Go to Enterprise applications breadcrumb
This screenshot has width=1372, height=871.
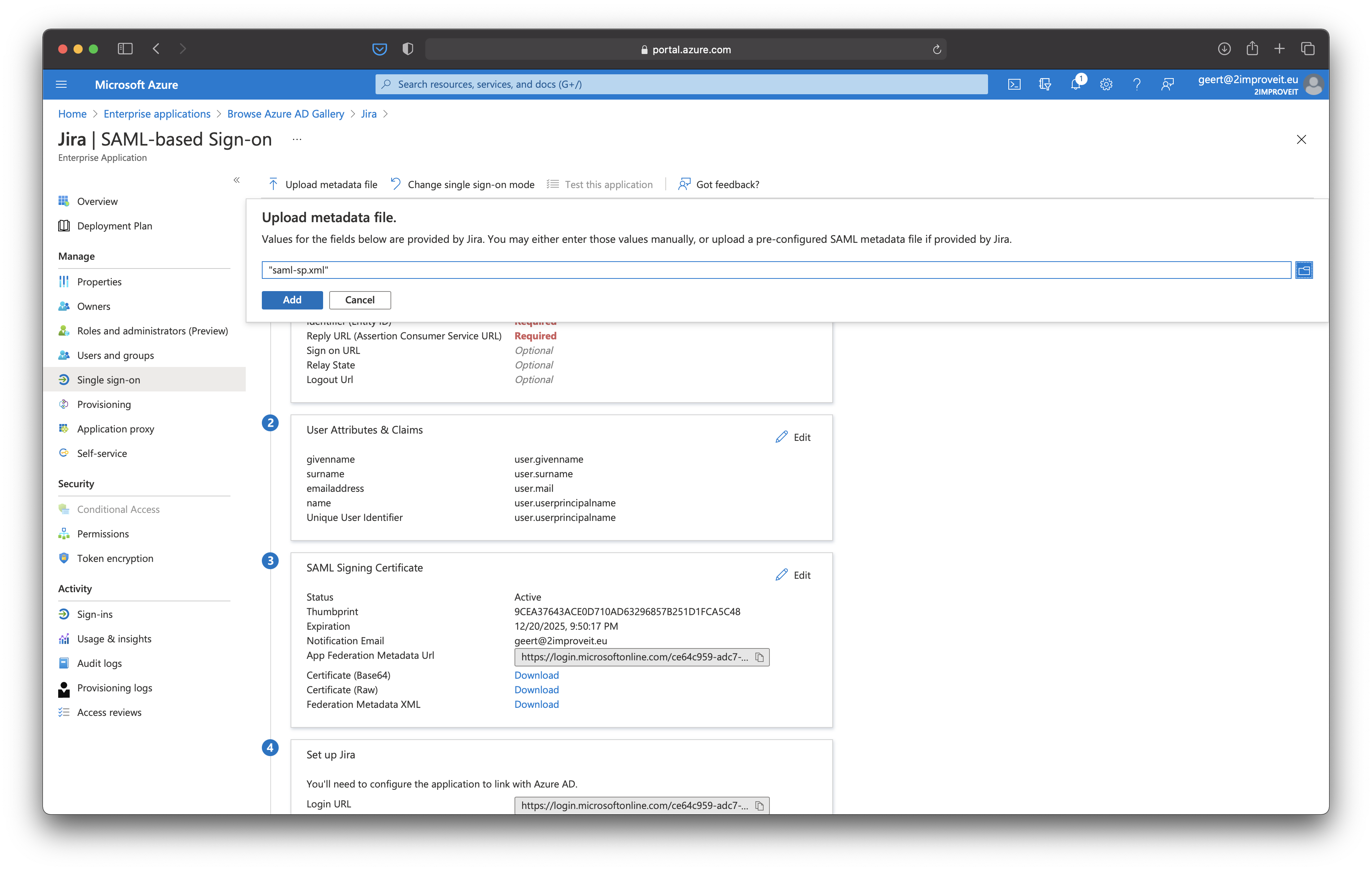(x=157, y=113)
